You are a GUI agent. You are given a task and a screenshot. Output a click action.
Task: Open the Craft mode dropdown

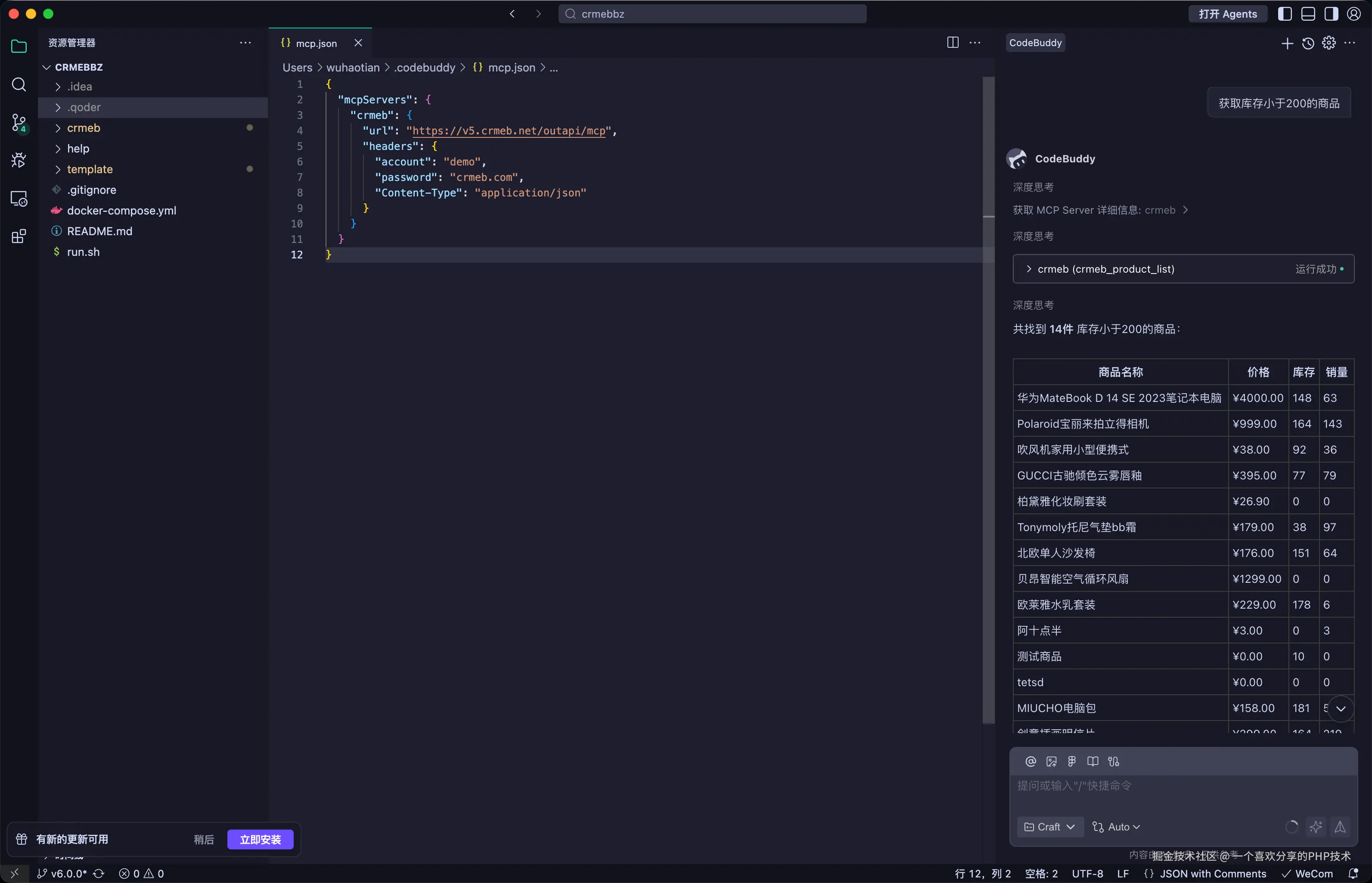pos(1050,827)
